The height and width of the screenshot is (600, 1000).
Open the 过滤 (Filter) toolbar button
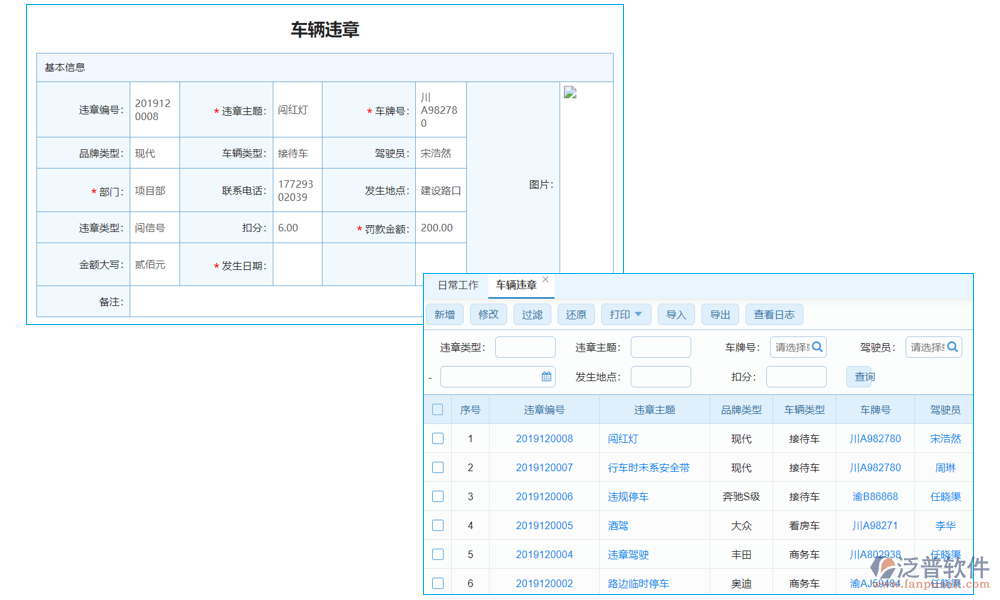[531, 313]
